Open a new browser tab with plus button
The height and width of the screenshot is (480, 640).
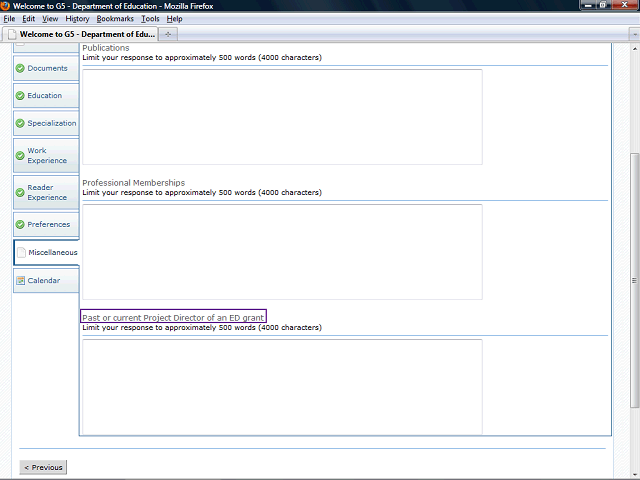coord(168,34)
